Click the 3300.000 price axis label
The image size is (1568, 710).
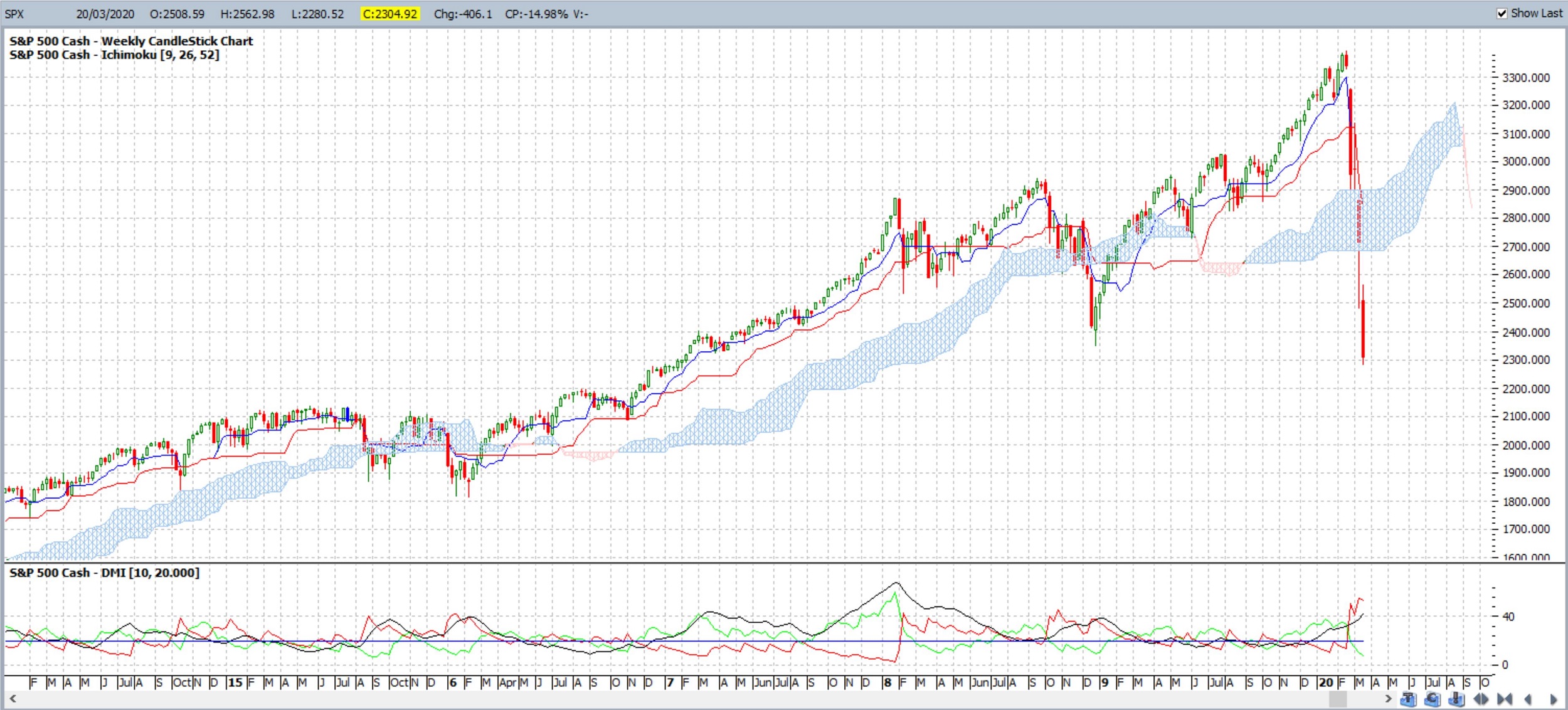point(1526,78)
